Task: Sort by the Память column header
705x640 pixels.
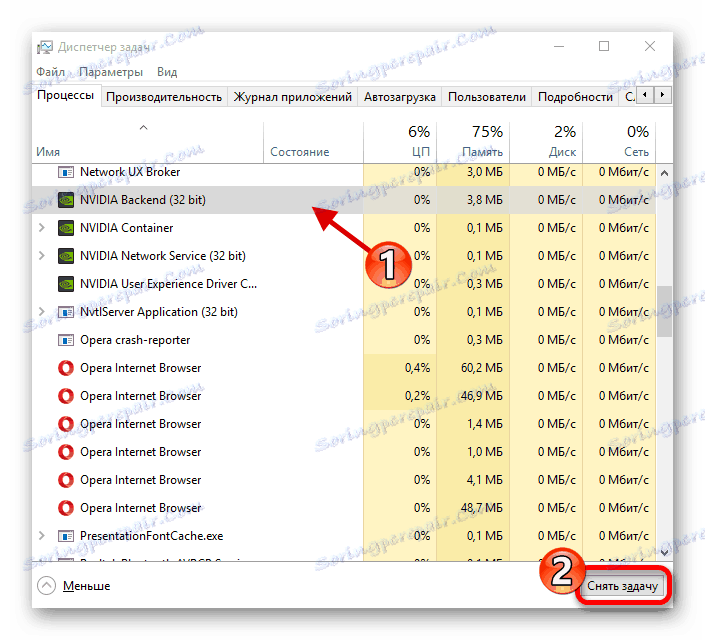Action: coord(473,143)
